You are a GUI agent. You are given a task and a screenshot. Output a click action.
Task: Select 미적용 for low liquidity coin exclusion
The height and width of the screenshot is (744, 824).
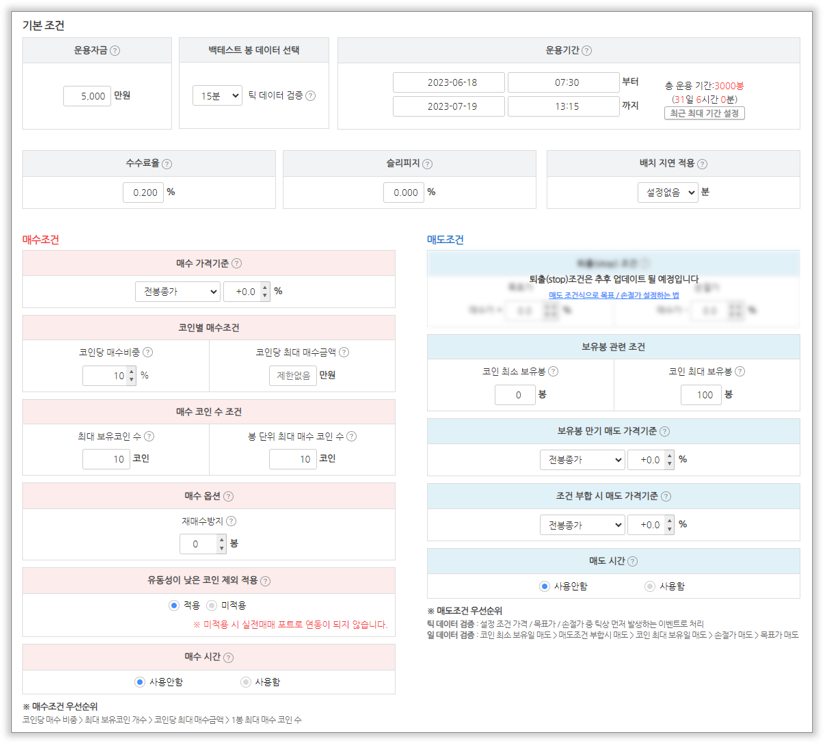[x=212, y=606]
